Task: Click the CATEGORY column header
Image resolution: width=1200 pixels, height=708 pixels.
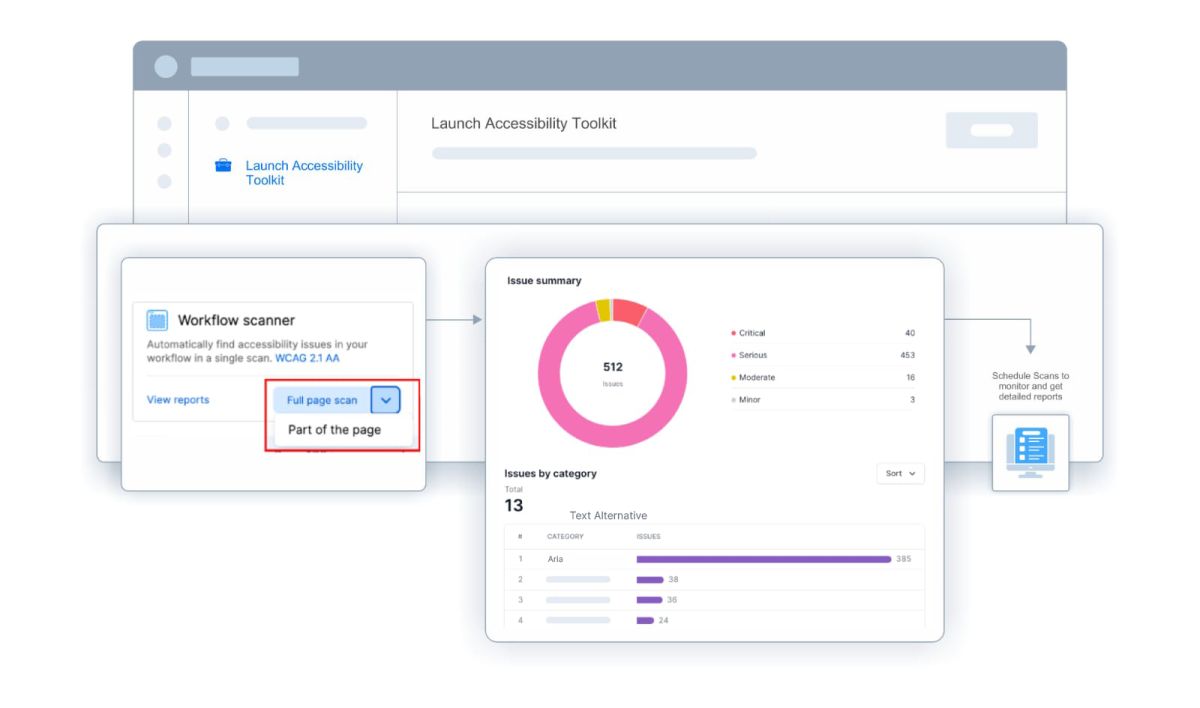Action: pos(565,536)
